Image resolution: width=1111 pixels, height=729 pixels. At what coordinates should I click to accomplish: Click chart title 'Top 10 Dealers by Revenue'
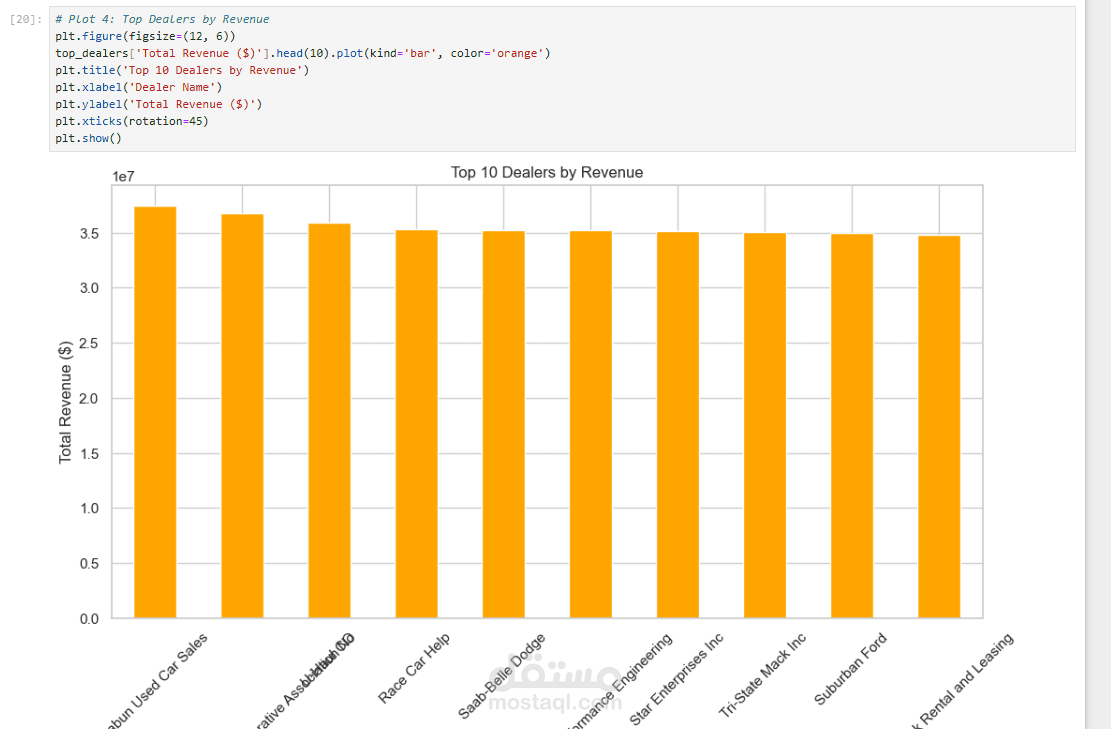[547, 172]
